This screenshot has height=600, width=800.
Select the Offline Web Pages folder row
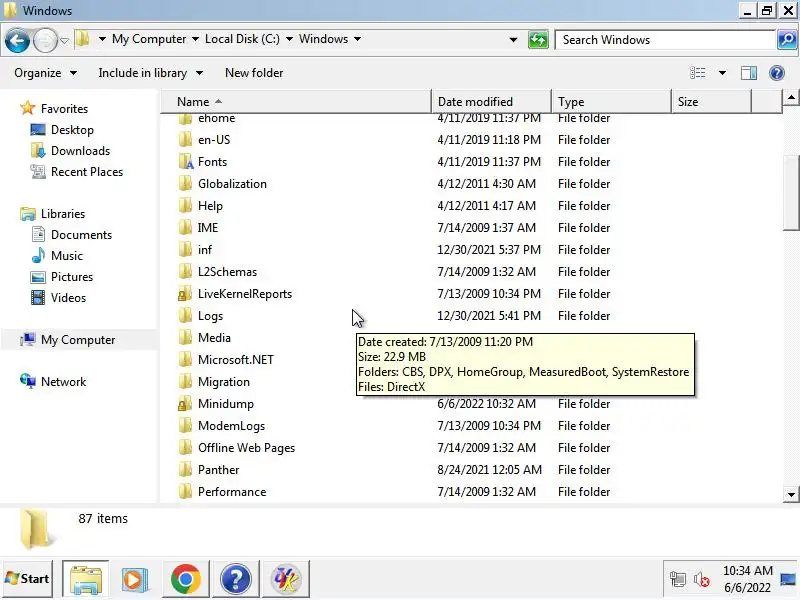click(471, 447)
